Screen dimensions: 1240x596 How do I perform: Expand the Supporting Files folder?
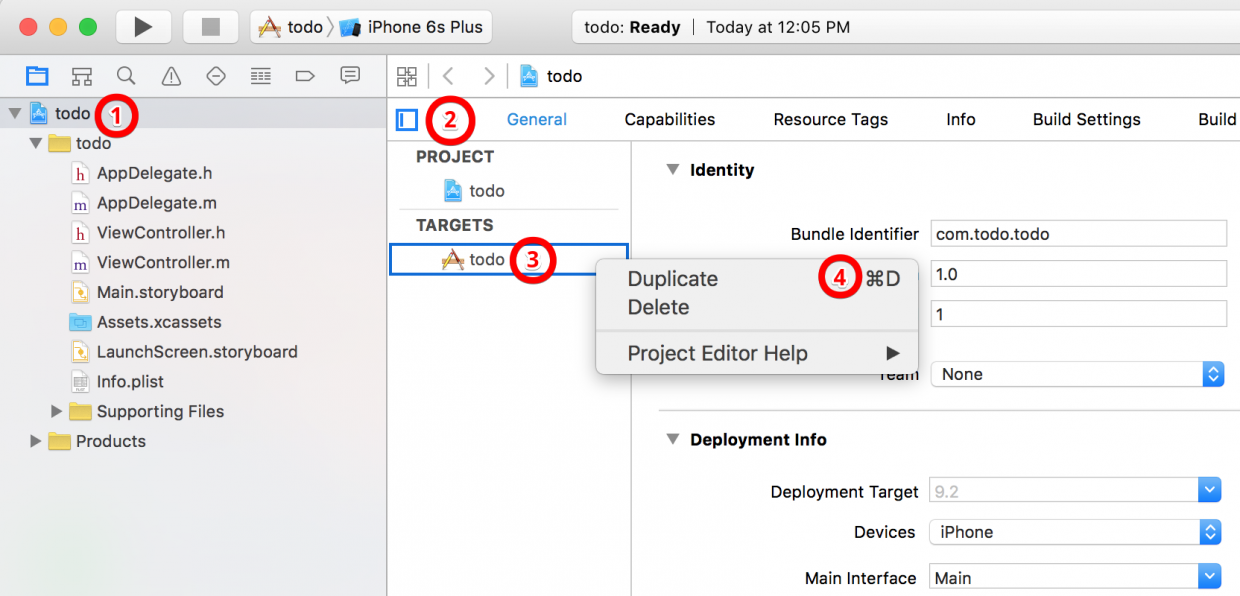point(57,411)
